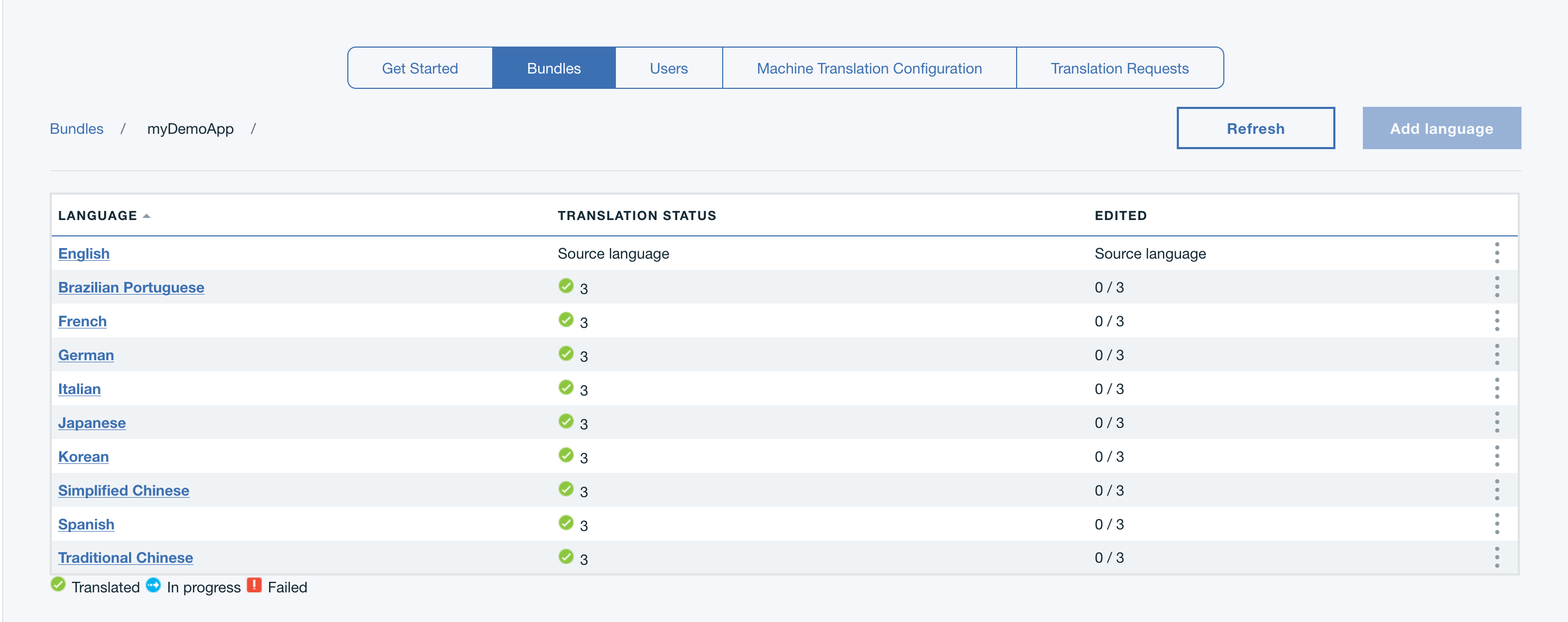Open the Brazilian Portuguese language link
This screenshot has width=1568, height=622.
pyautogui.click(x=132, y=288)
